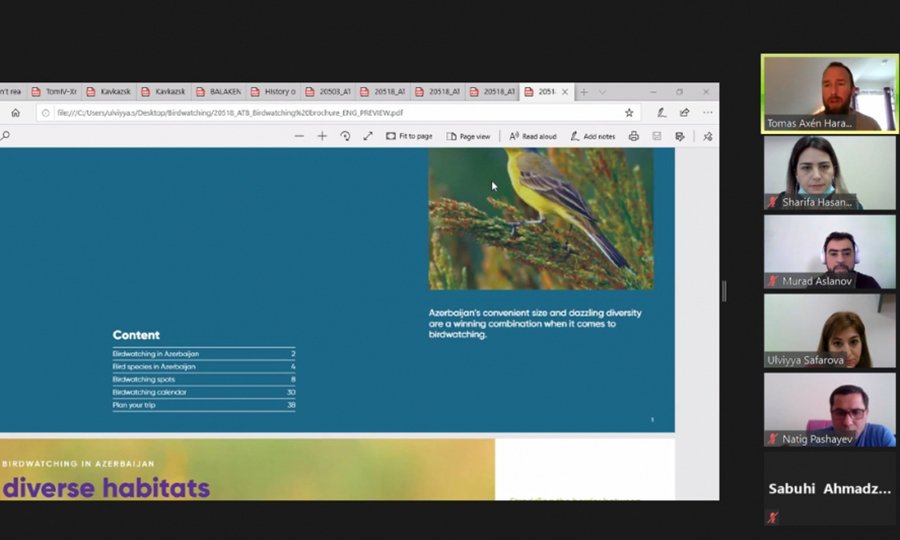Click the 'Content' heading

[x=136, y=335]
